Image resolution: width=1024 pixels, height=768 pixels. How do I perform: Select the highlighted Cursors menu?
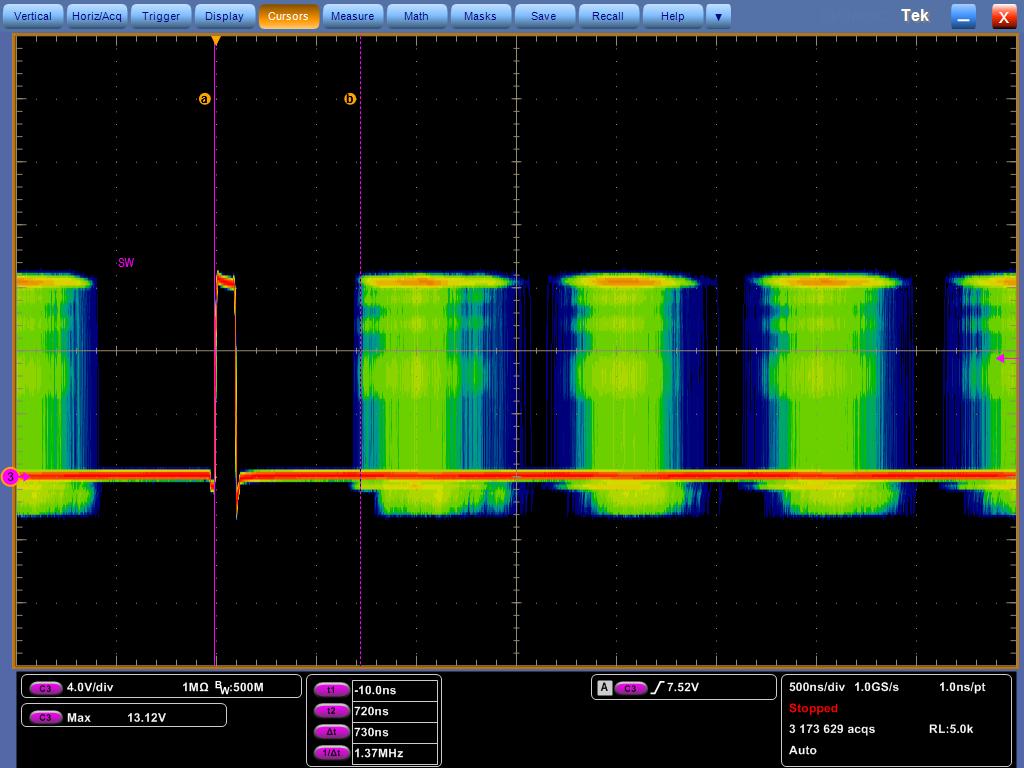[288, 16]
